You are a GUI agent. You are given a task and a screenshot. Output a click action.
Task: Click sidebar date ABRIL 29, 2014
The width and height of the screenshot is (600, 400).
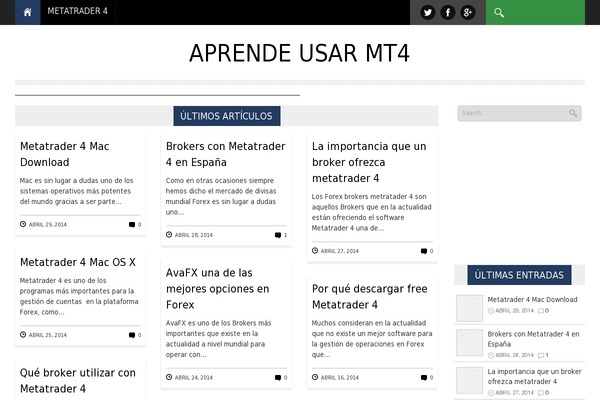pos(514,311)
